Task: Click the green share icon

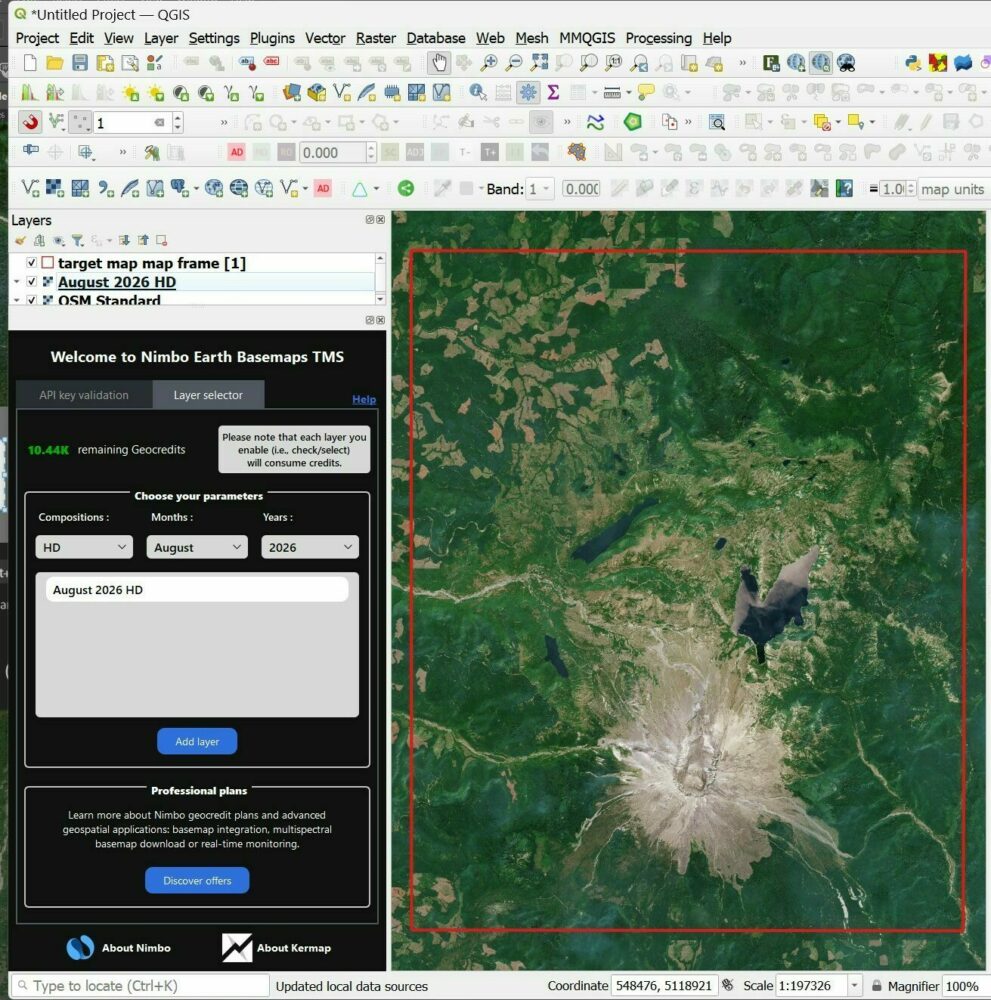Action: coord(406,188)
